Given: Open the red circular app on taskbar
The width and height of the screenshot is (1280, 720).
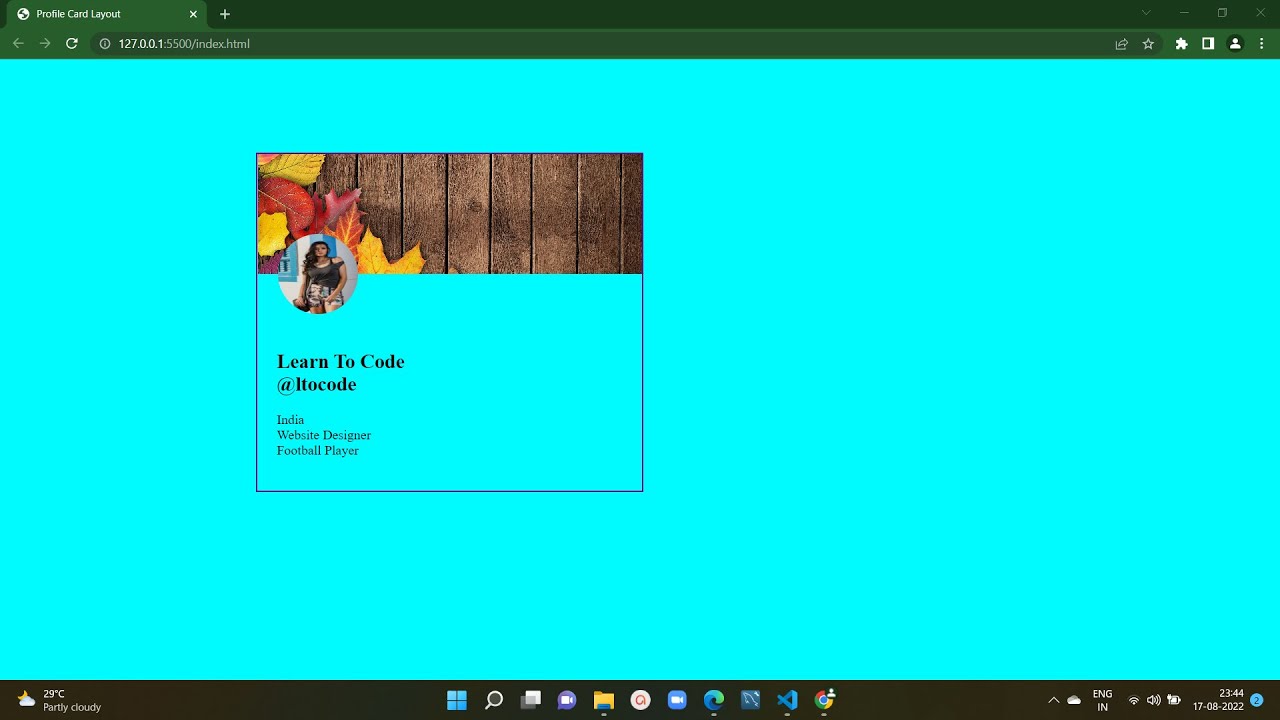Looking at the screenshot, I should (x=641, y=700).
